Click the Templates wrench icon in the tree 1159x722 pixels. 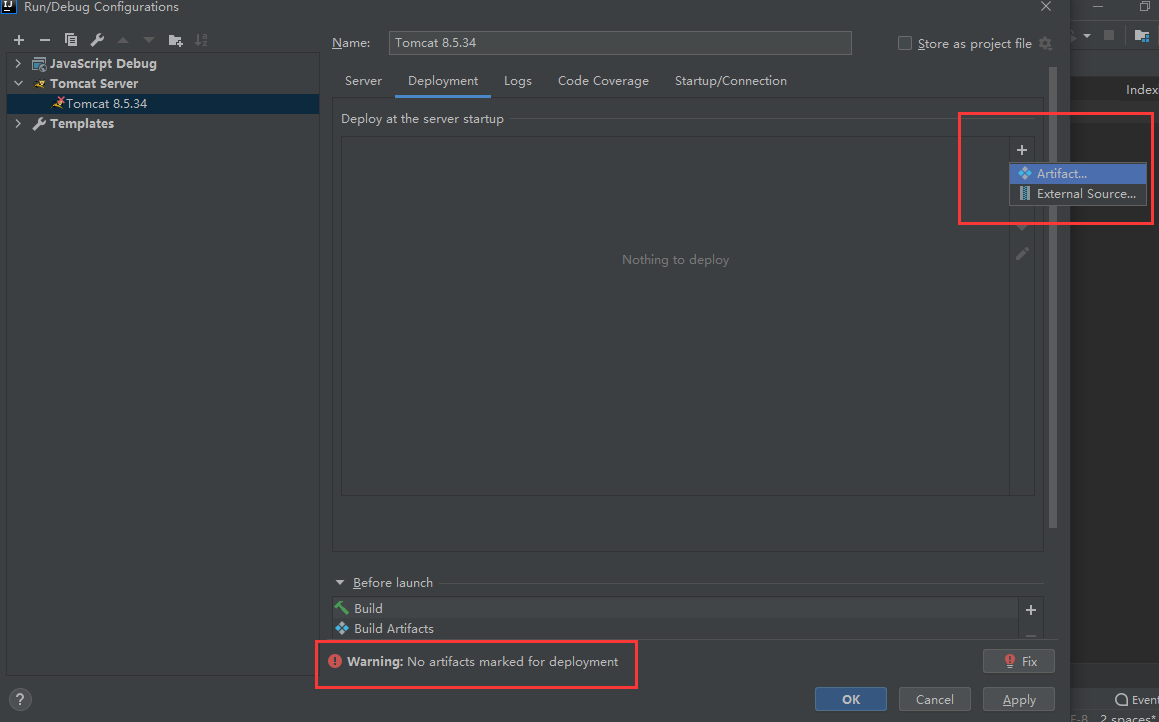pos(39,124)
